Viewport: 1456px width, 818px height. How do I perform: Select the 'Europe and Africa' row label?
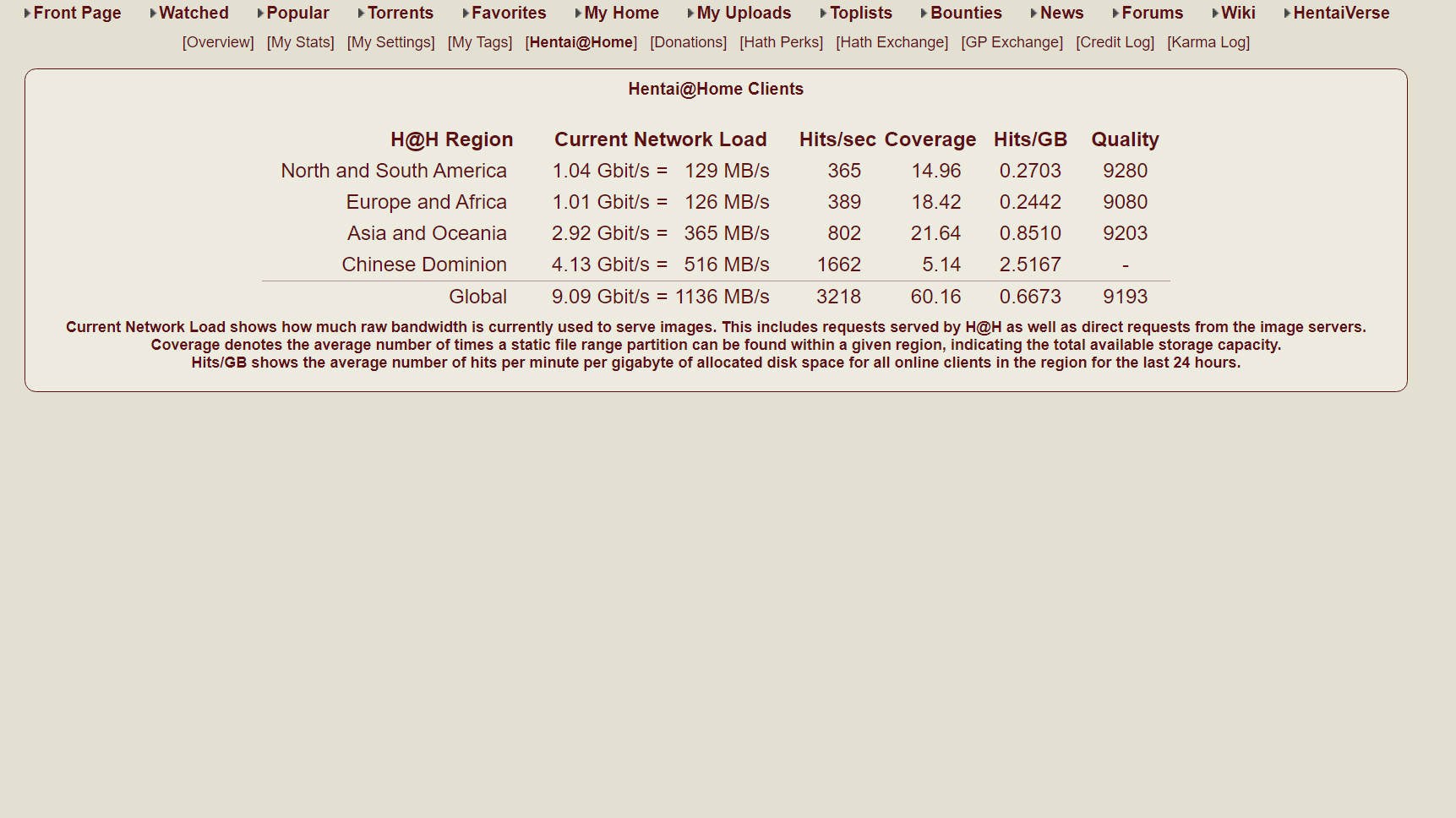click(x=426, y=202)
